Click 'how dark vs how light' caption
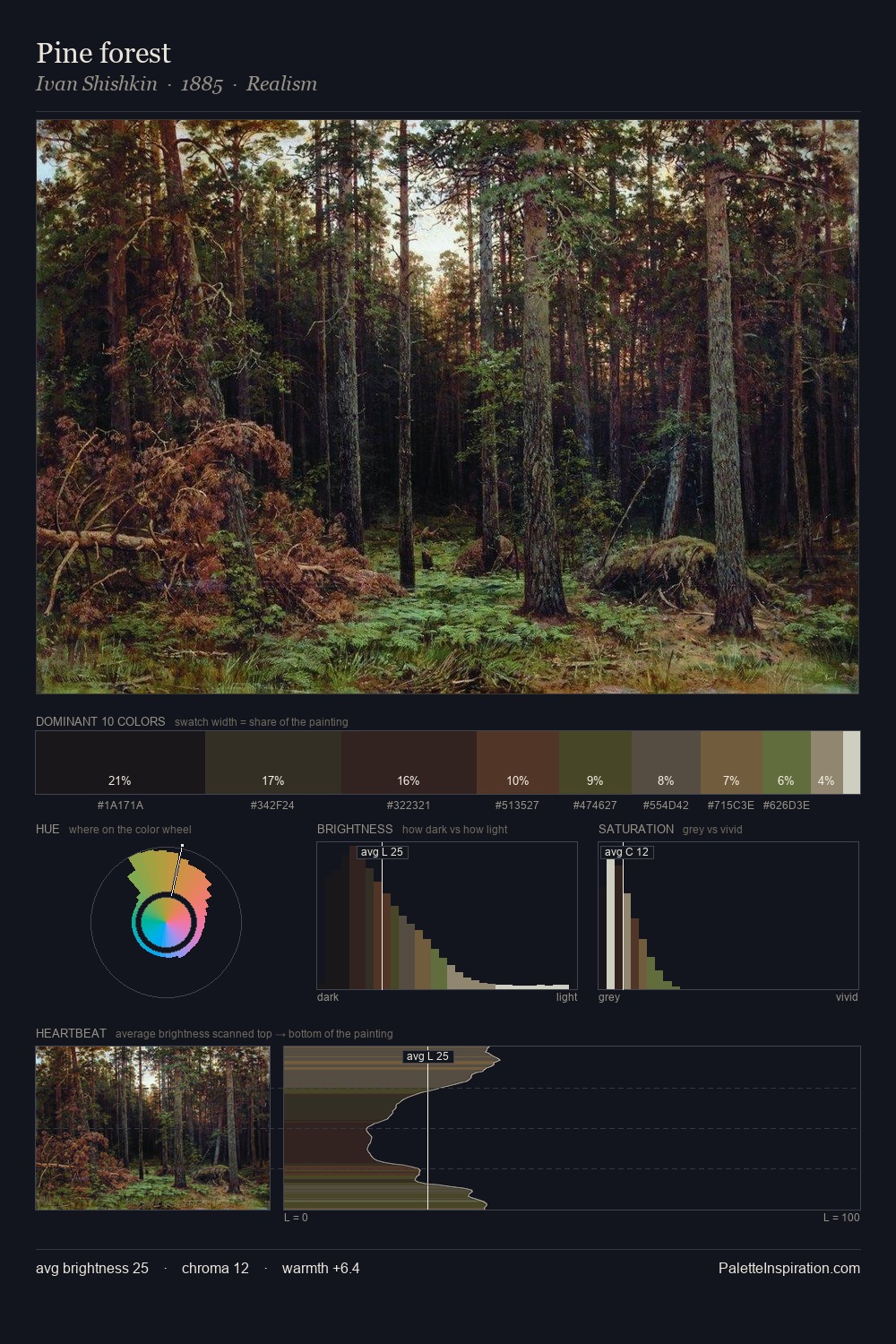This screenshot has height=1344, width=896. click(x=454, y=830)
